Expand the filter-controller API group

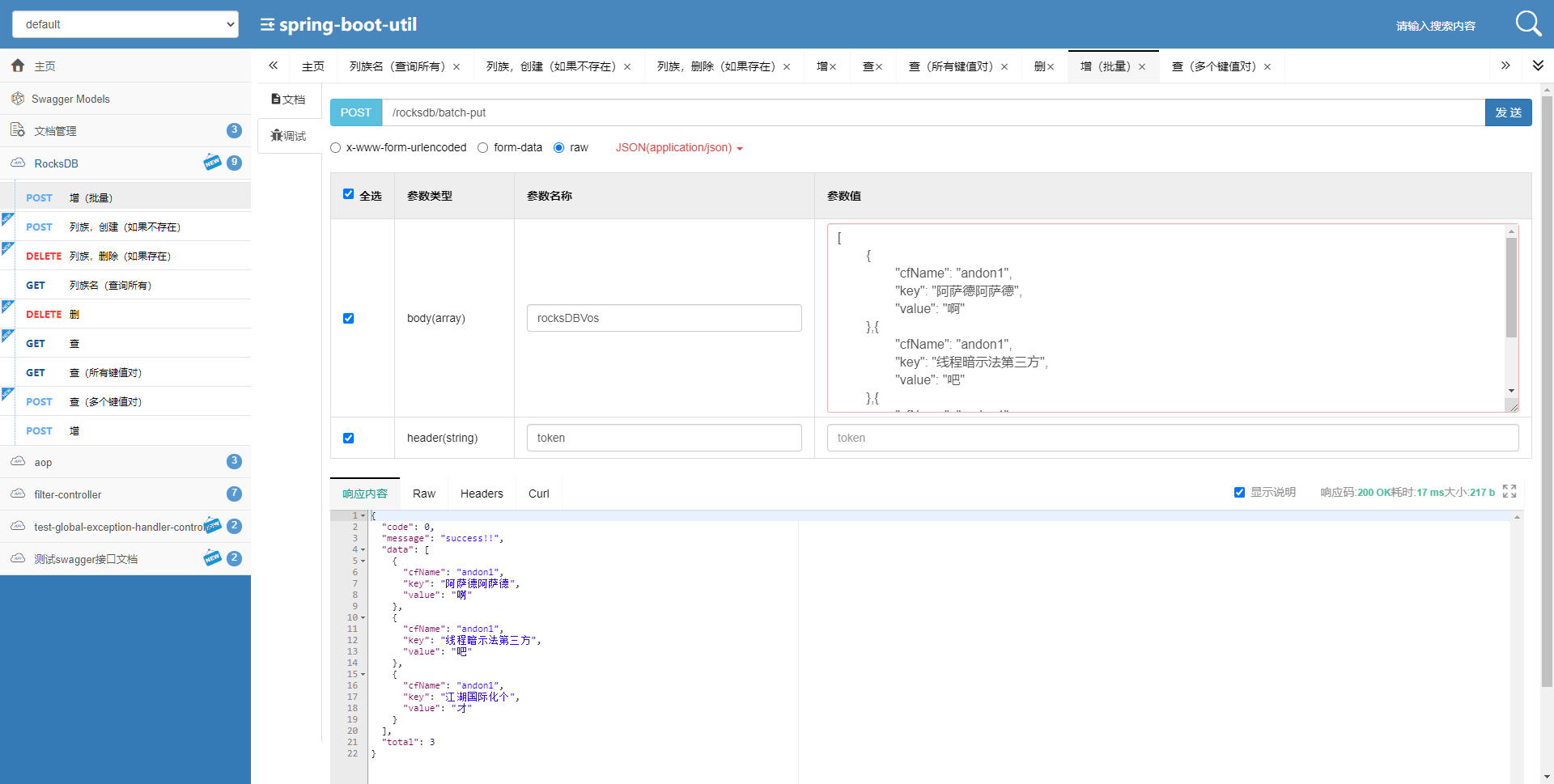[125, 494]
